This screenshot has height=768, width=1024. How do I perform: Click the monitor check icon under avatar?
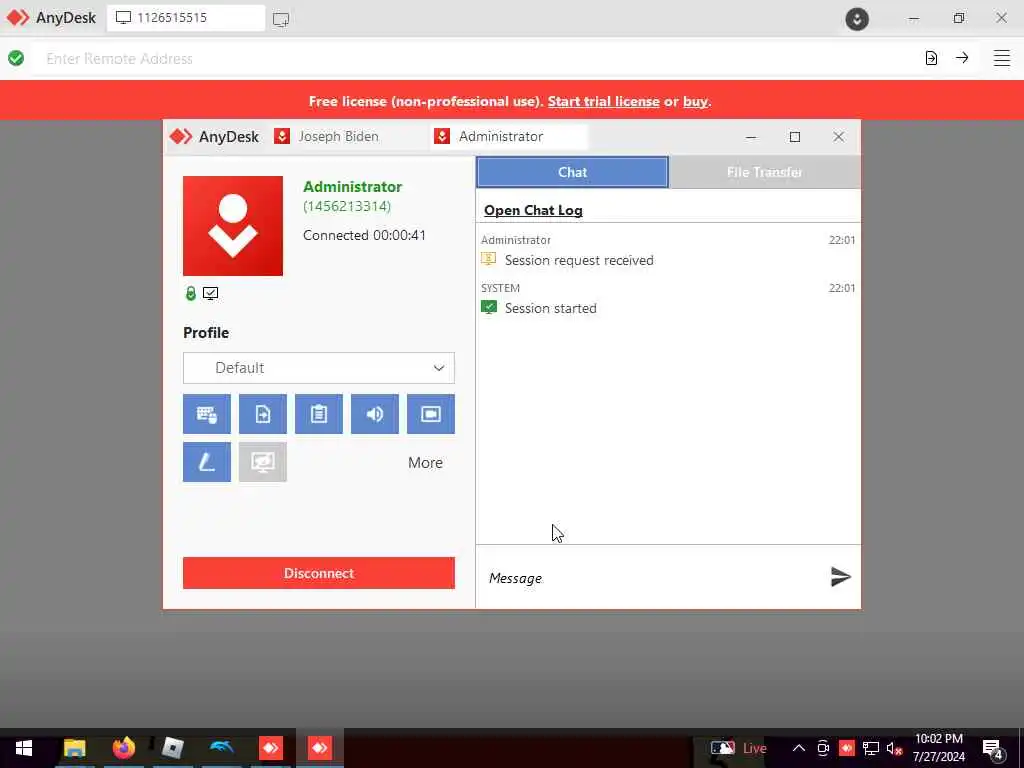tap(210, 293)
